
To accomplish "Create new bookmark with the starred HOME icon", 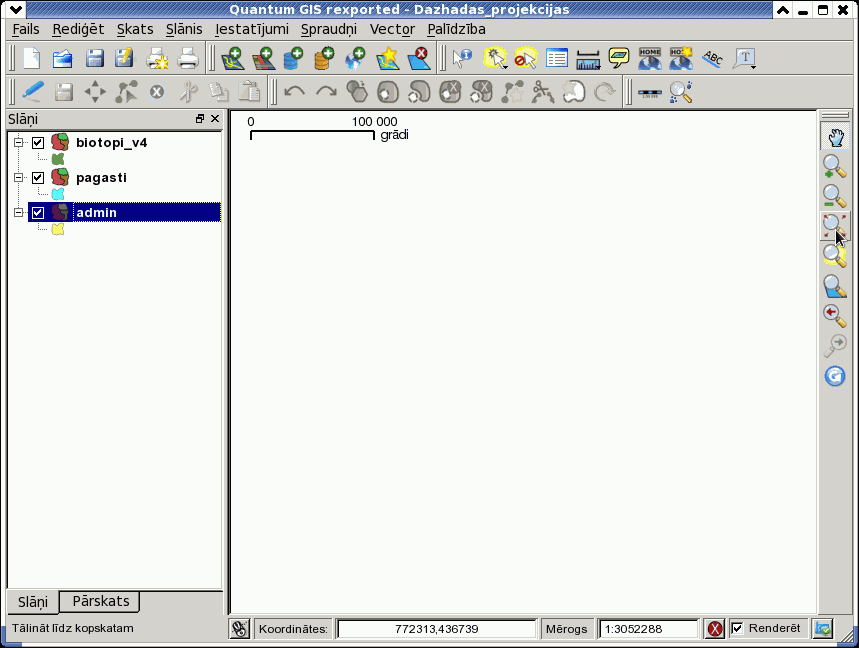I will click(x=681, y=58).
